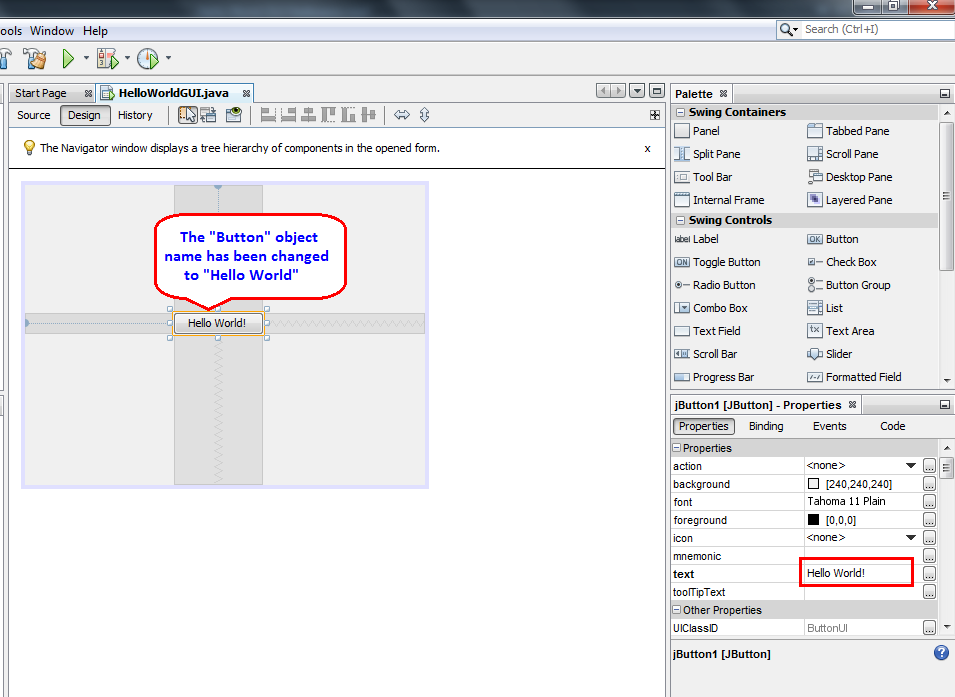Viewport: 955px width, 697px height.
Task: Clean and Build with hammer-and-broom icon
Action: [36, 59]
